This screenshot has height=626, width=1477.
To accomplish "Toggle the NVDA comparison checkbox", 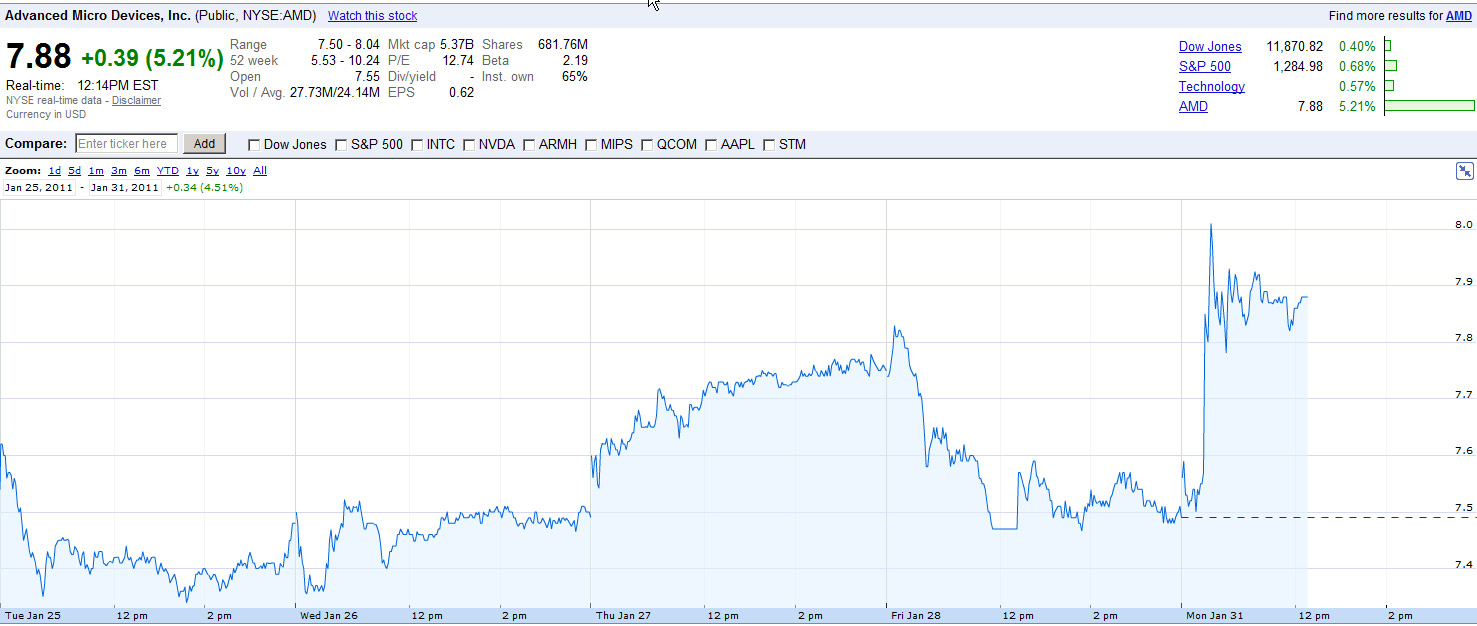I will [468, 145].
